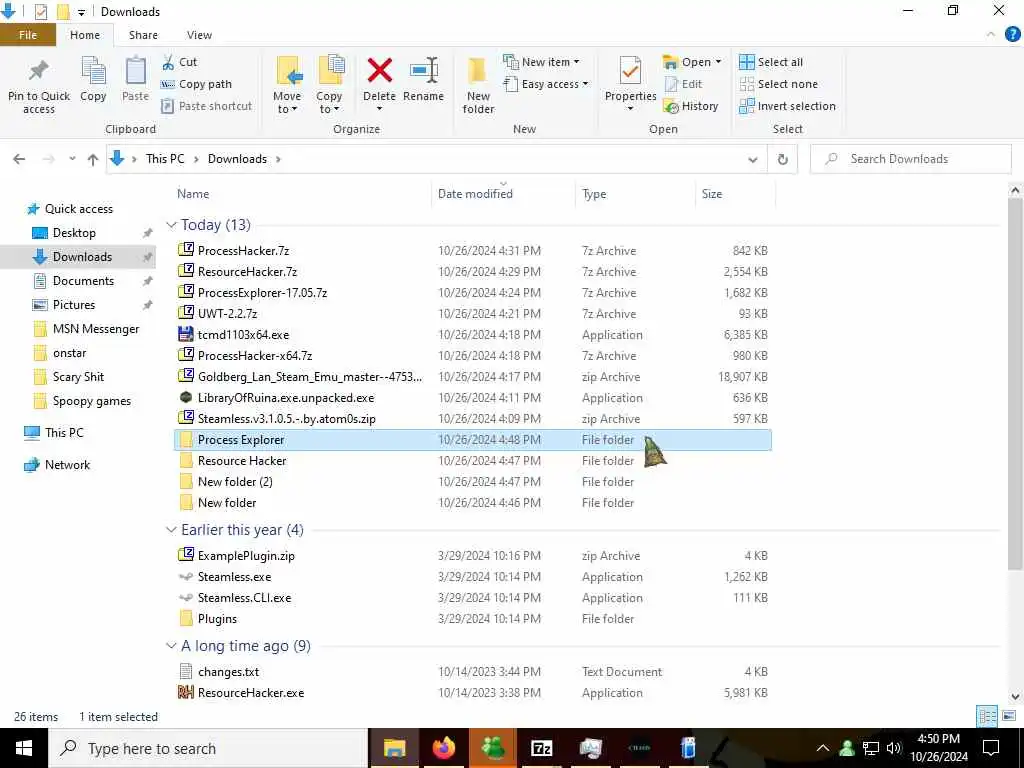Click Select all in ribbon
This screenshot has width=1024, height=768.
click(x=771, y=62)
